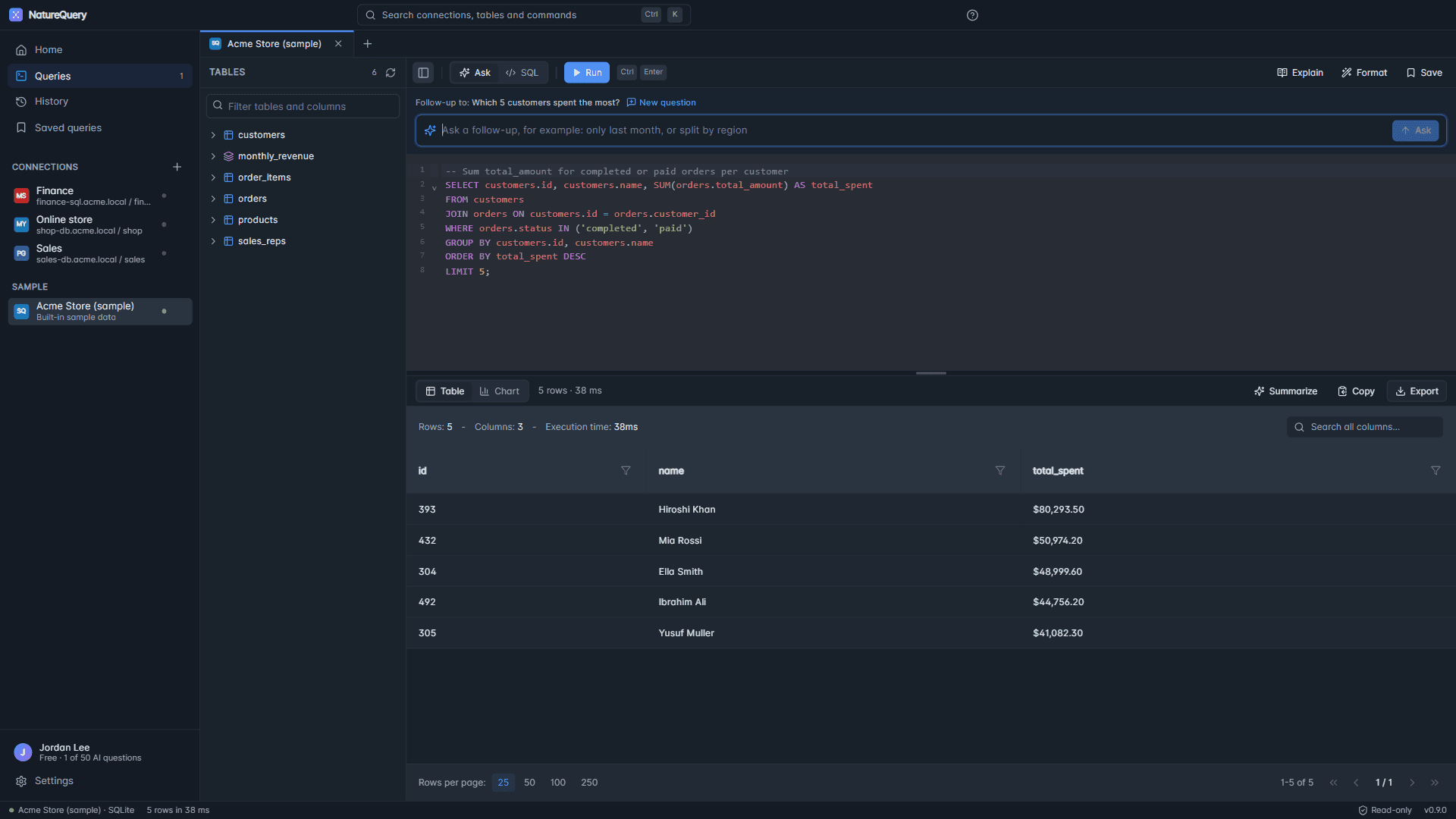Click Explain button
Viewport: 1456px width, 819px height.
(x=1300, y=73)
